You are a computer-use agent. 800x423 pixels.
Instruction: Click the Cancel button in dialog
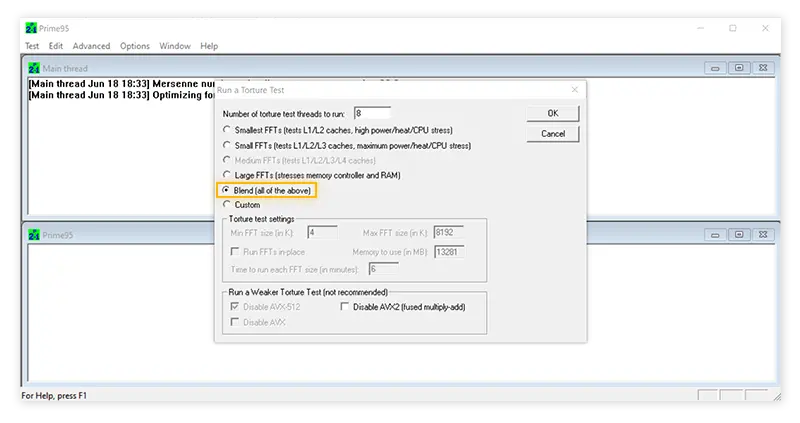tap(553, 134)
